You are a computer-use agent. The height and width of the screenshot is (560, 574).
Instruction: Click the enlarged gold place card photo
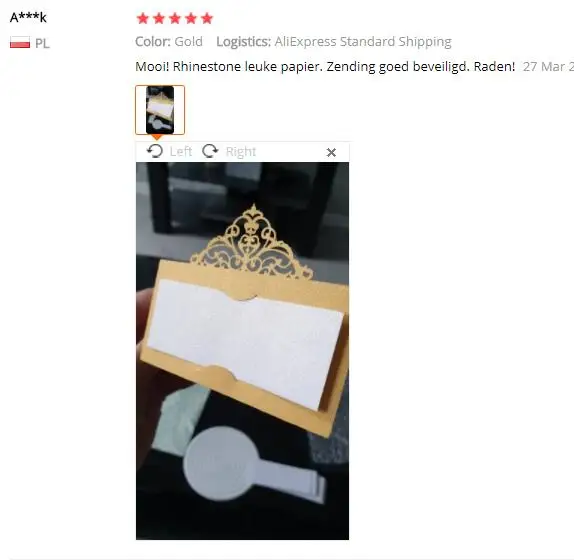click(x=242, y=351)
